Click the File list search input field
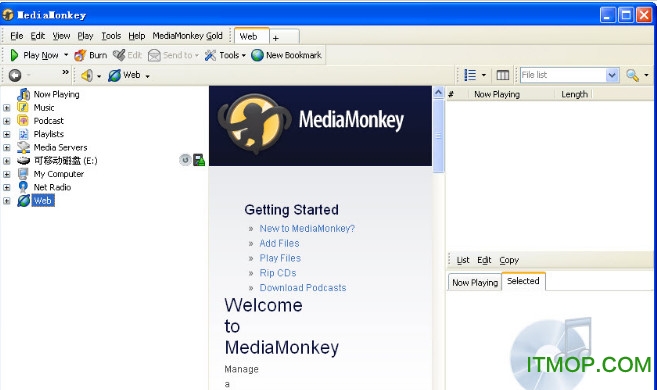 coord(563,75)
